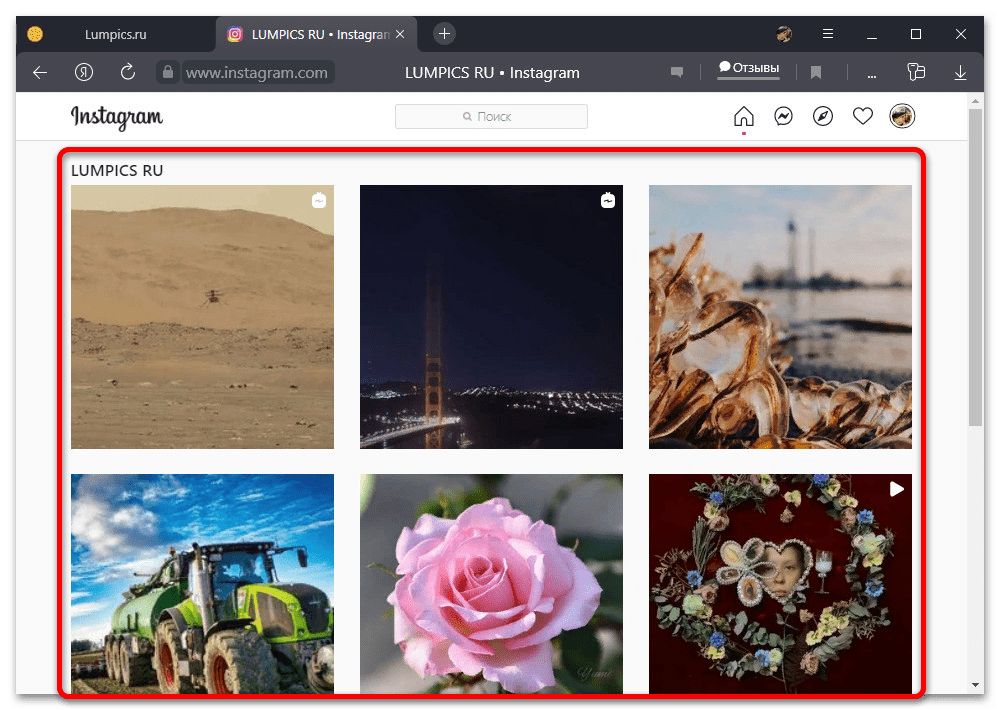Click the Отзывы reviews button
The height and width of the screenshot is (710, 1000).
tap(748, 69)
